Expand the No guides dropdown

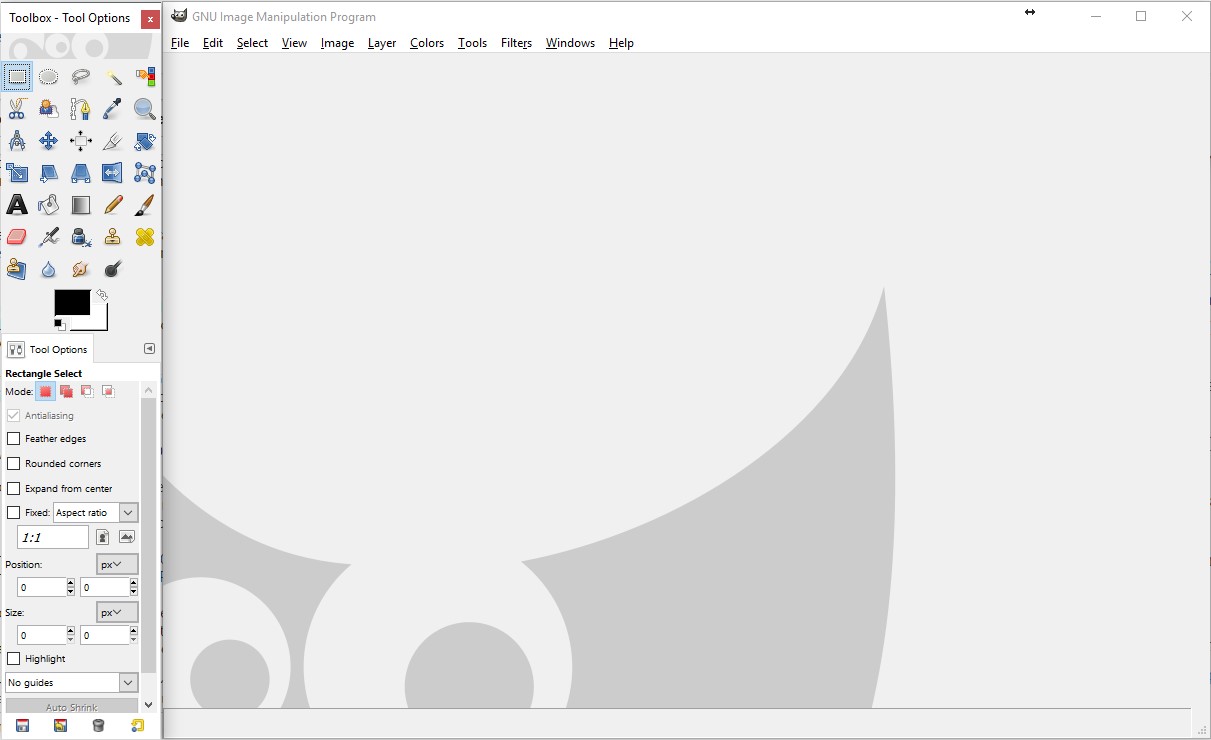click(71, 683)
